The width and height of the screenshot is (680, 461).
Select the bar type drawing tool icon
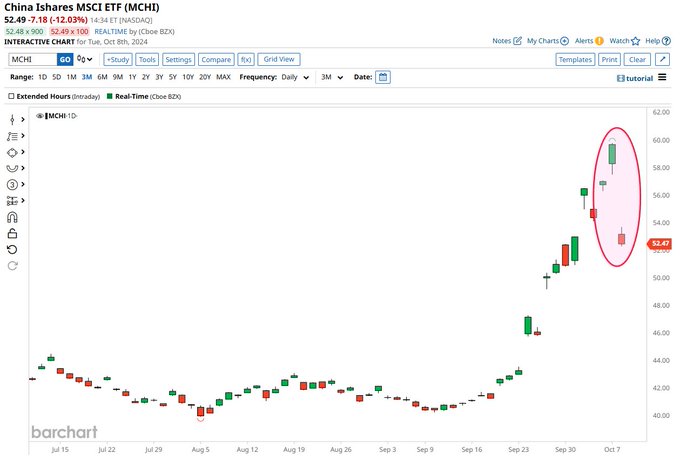pos(12,120)
